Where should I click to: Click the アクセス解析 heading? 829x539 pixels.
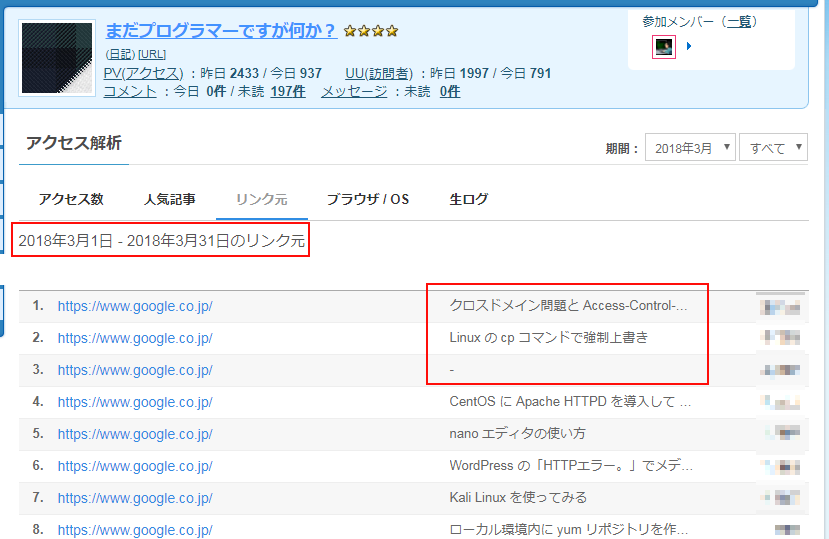tap(74, 143)
